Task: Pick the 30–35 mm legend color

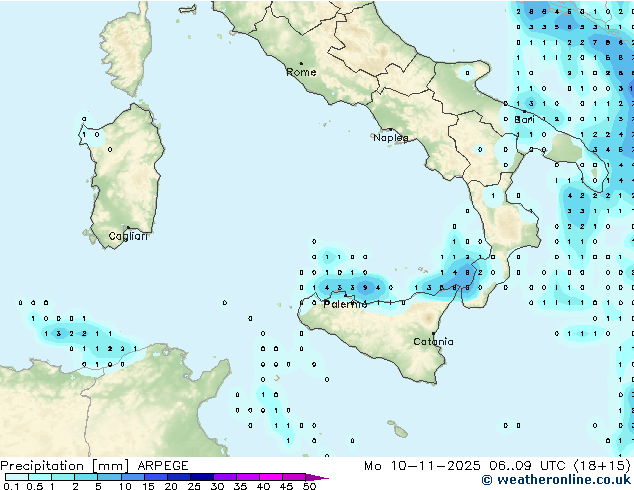Action: [224, 477]
